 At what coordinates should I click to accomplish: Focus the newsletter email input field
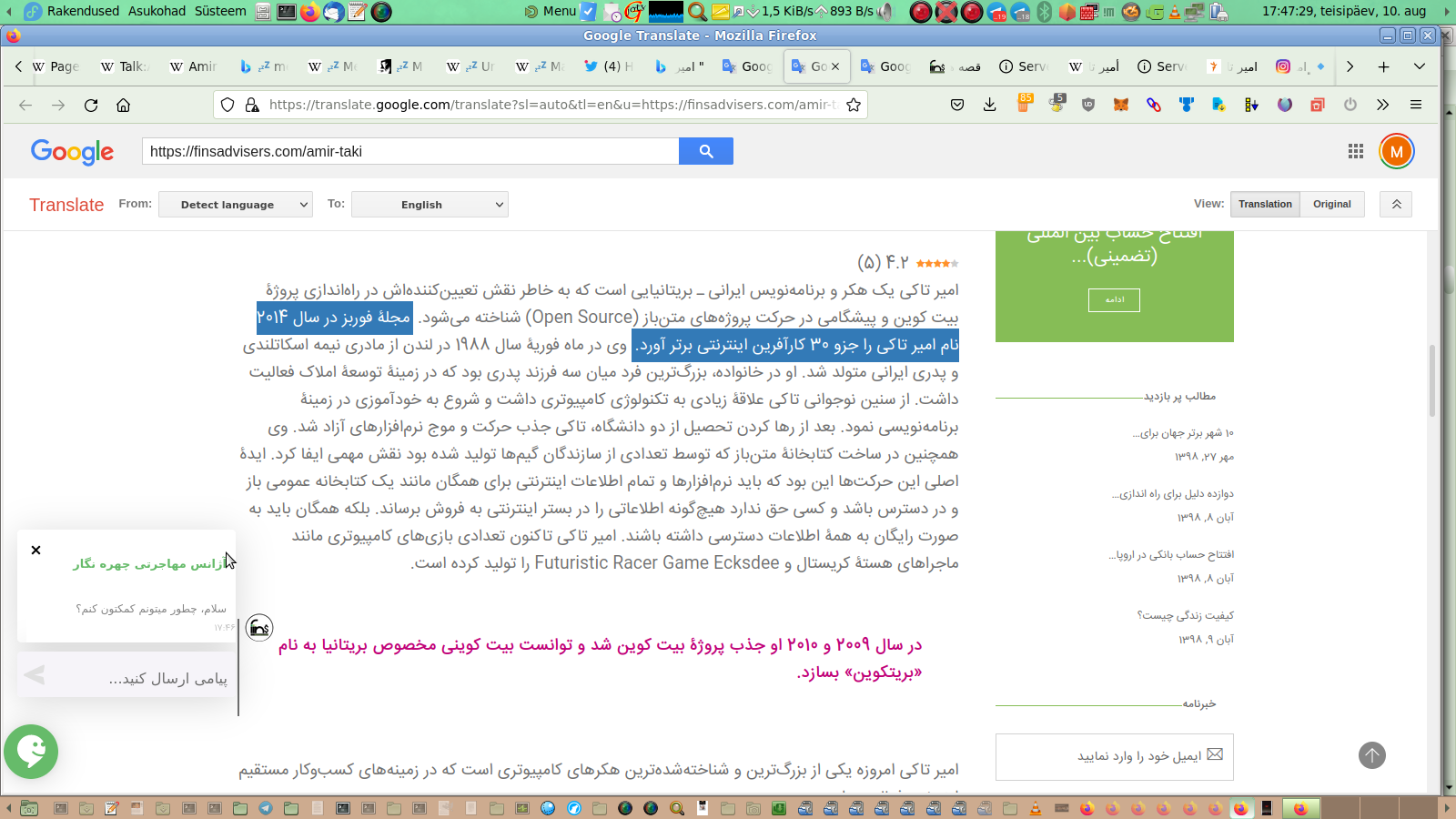[1115, 756]
